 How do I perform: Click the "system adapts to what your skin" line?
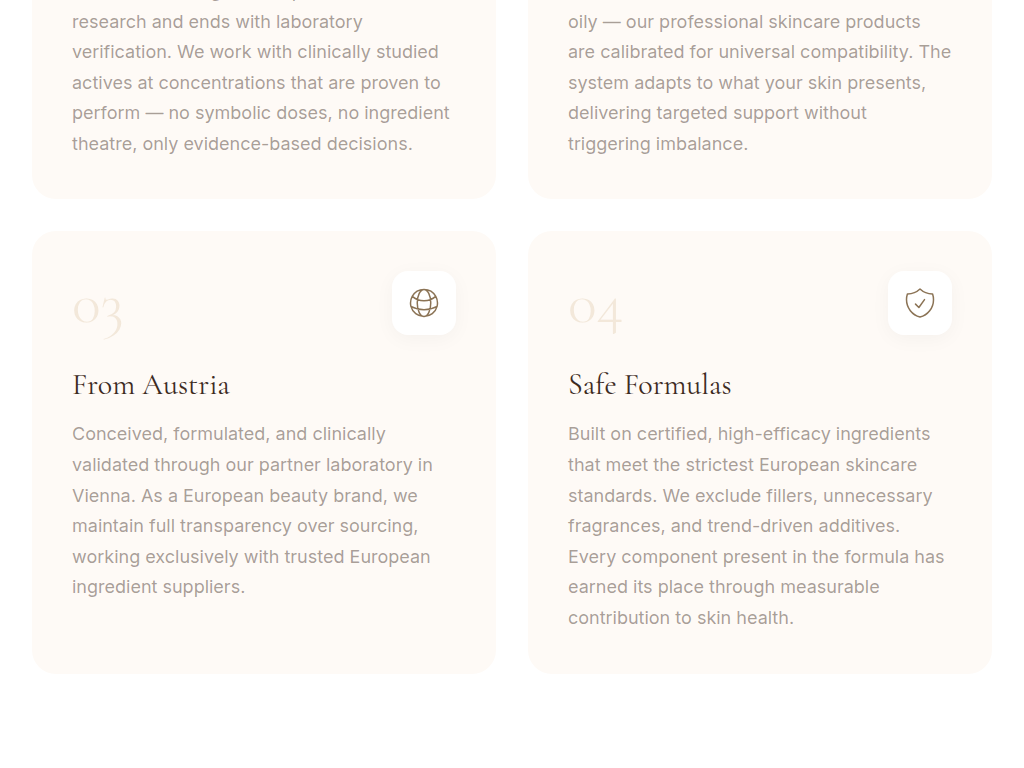tap(746, 83)
